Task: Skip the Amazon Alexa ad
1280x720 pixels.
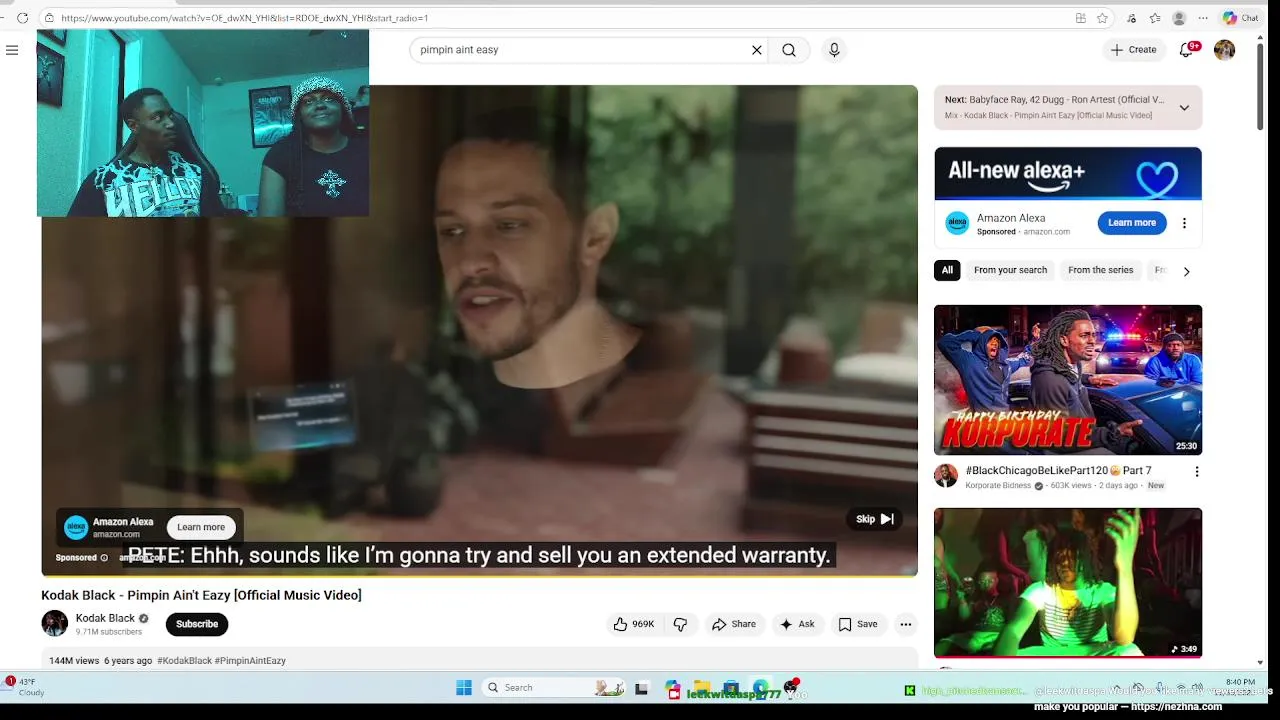Action: coord(875,519)
